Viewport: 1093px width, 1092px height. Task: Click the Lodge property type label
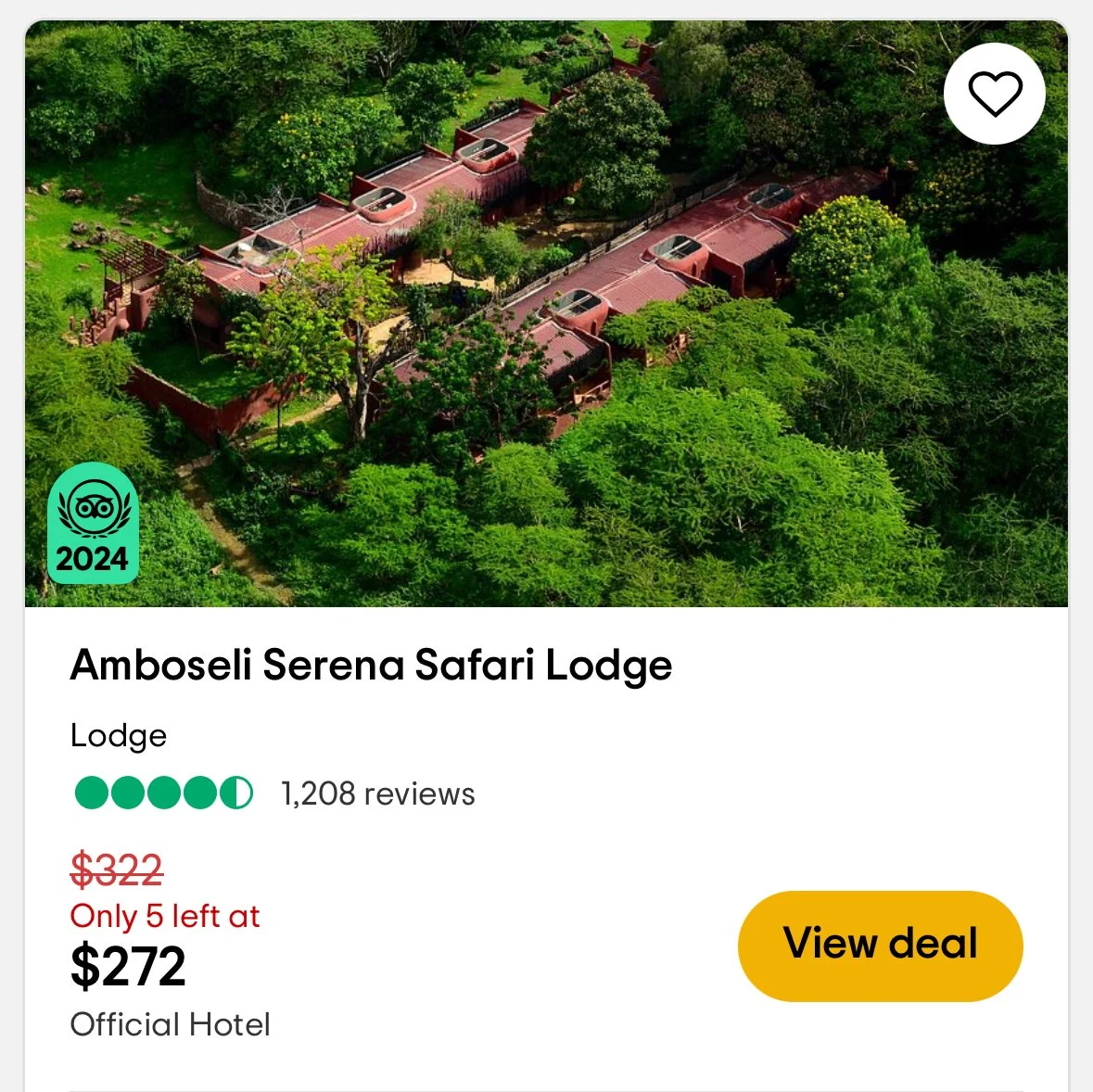[x=119, y=736]
